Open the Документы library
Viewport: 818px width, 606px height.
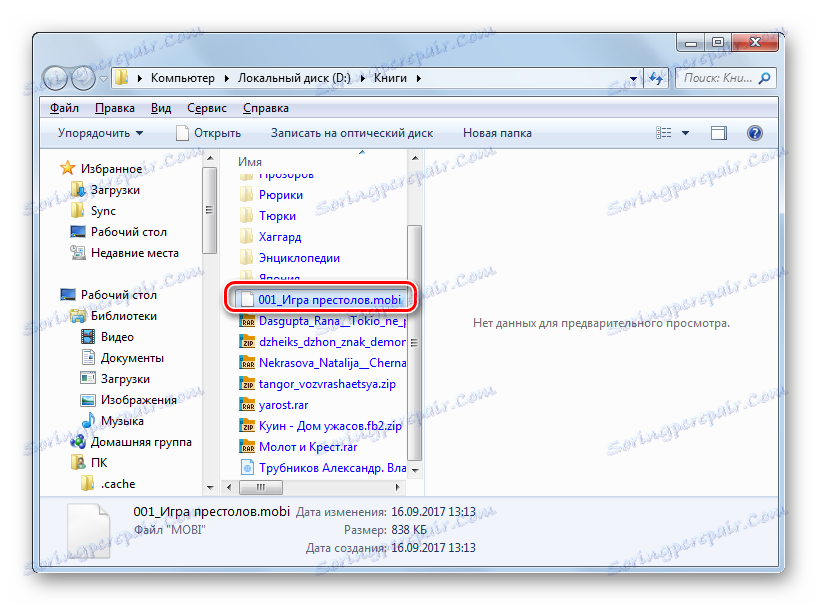tap(132, 358)
